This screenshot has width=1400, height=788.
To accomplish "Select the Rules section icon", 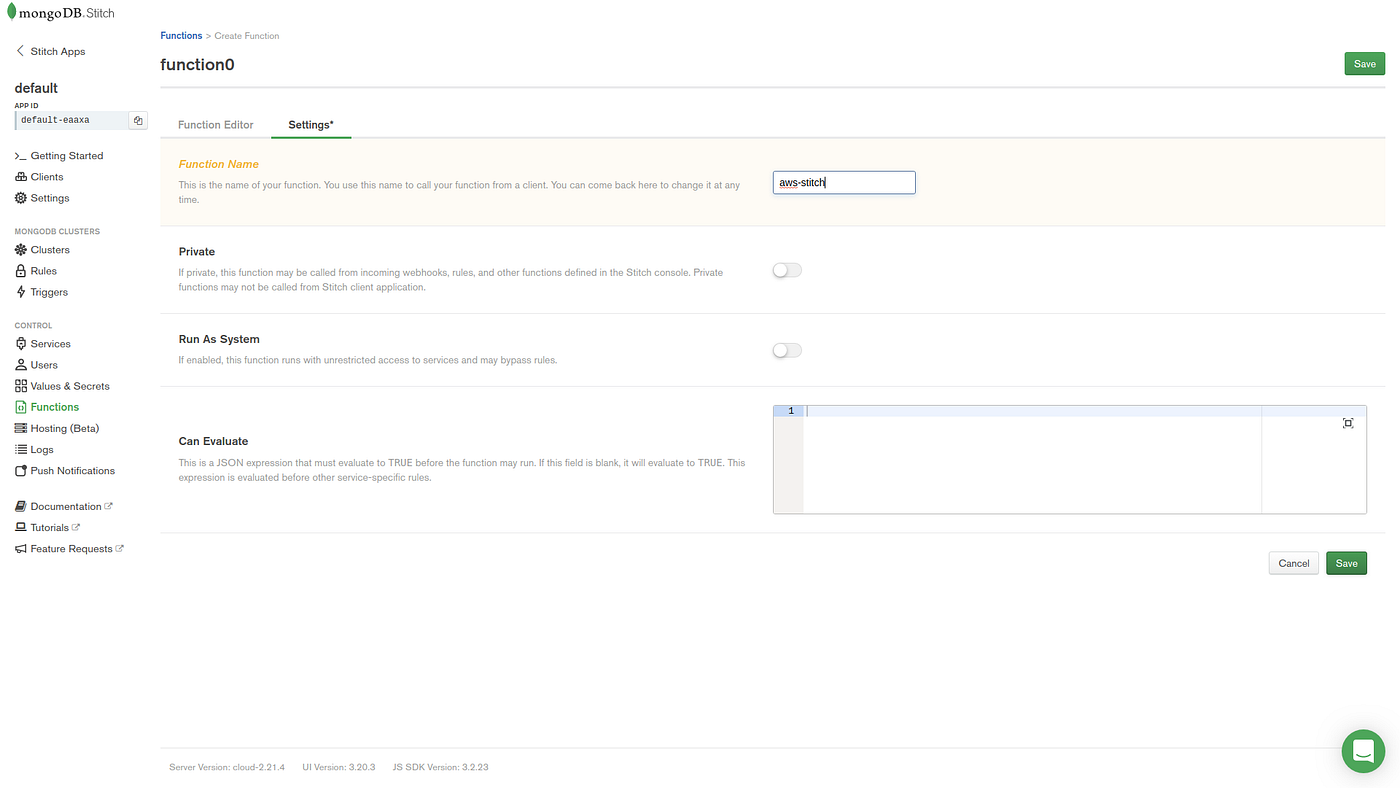I will click(19, 269).
